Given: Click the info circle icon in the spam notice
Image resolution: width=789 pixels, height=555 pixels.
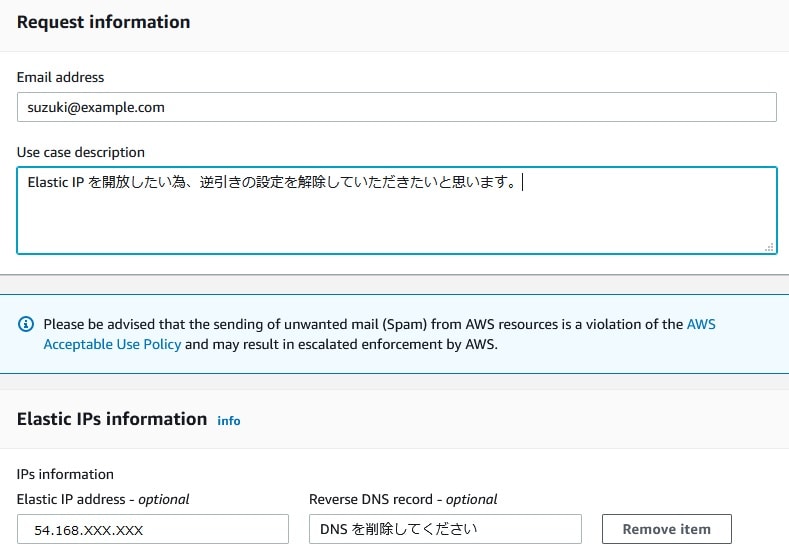Looking at the screenshot, I should tap(26, 324).
